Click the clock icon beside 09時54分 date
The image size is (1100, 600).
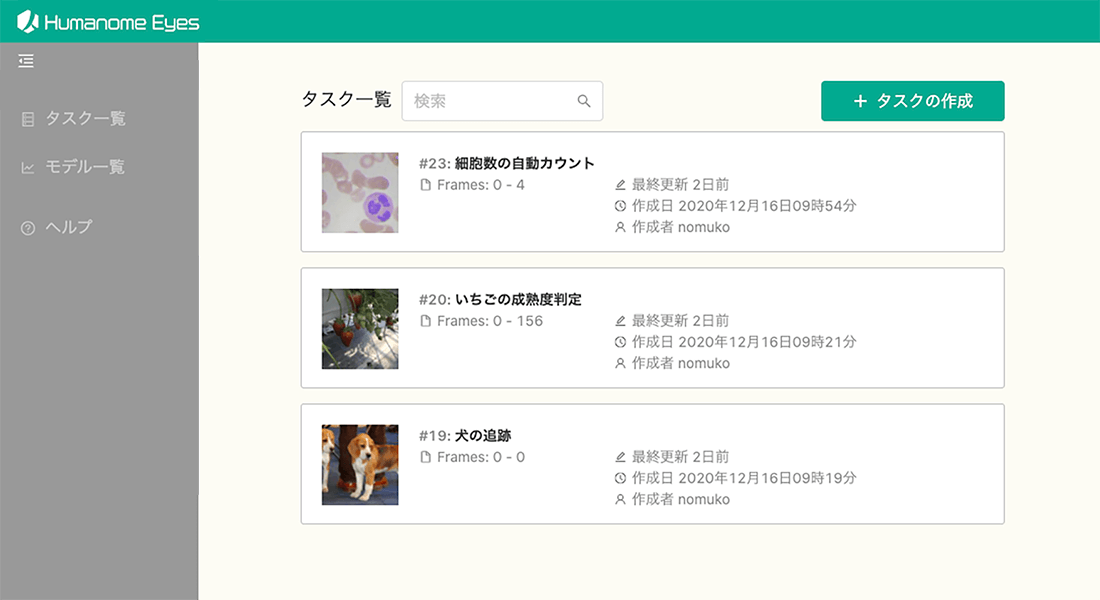[x=620, y=206]
